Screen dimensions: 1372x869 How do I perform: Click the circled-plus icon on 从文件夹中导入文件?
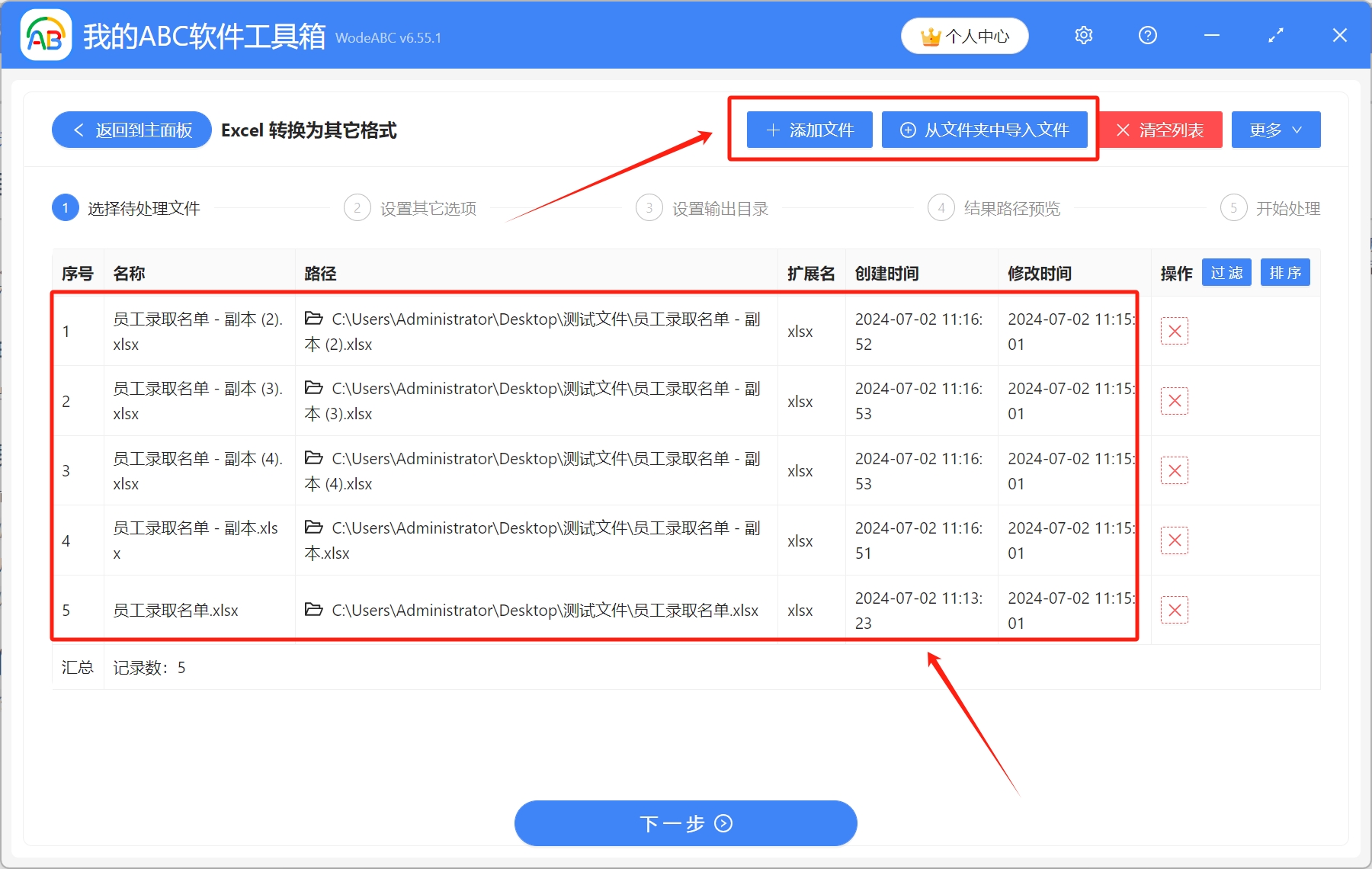point(907,130)
